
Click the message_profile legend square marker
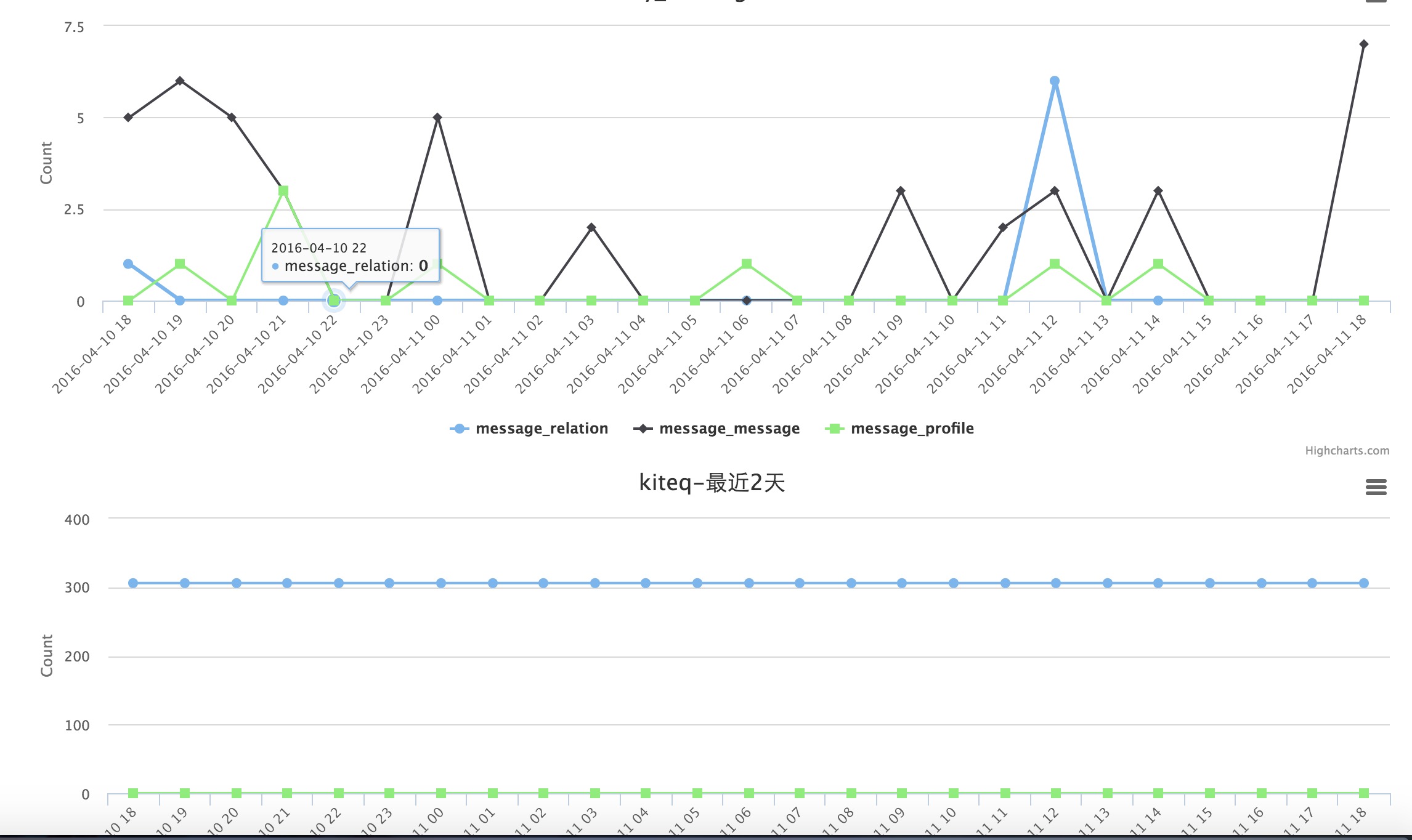point(834,429)
